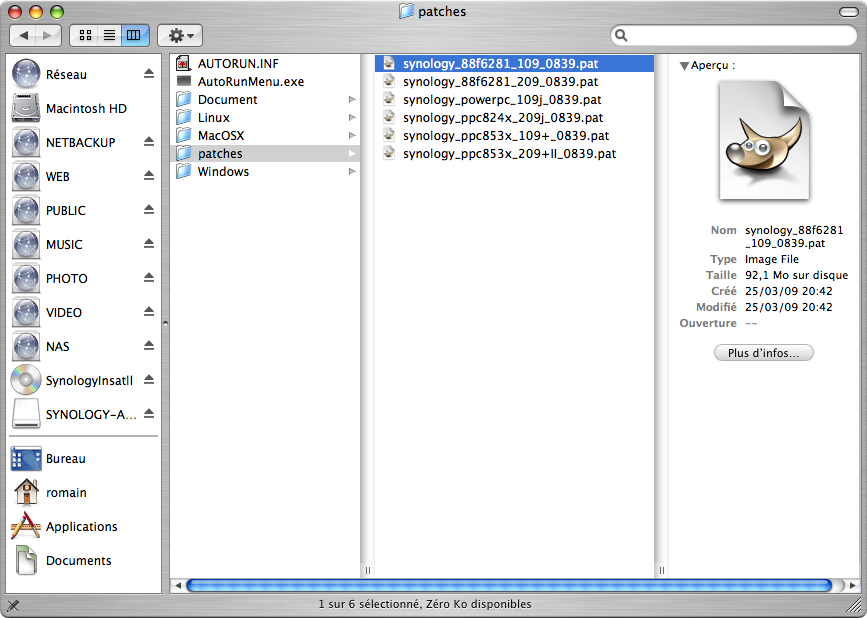This screenshot has height=618, width=867.
Task: Expand the MacOSX folder arrow
Action: [352, 135]
